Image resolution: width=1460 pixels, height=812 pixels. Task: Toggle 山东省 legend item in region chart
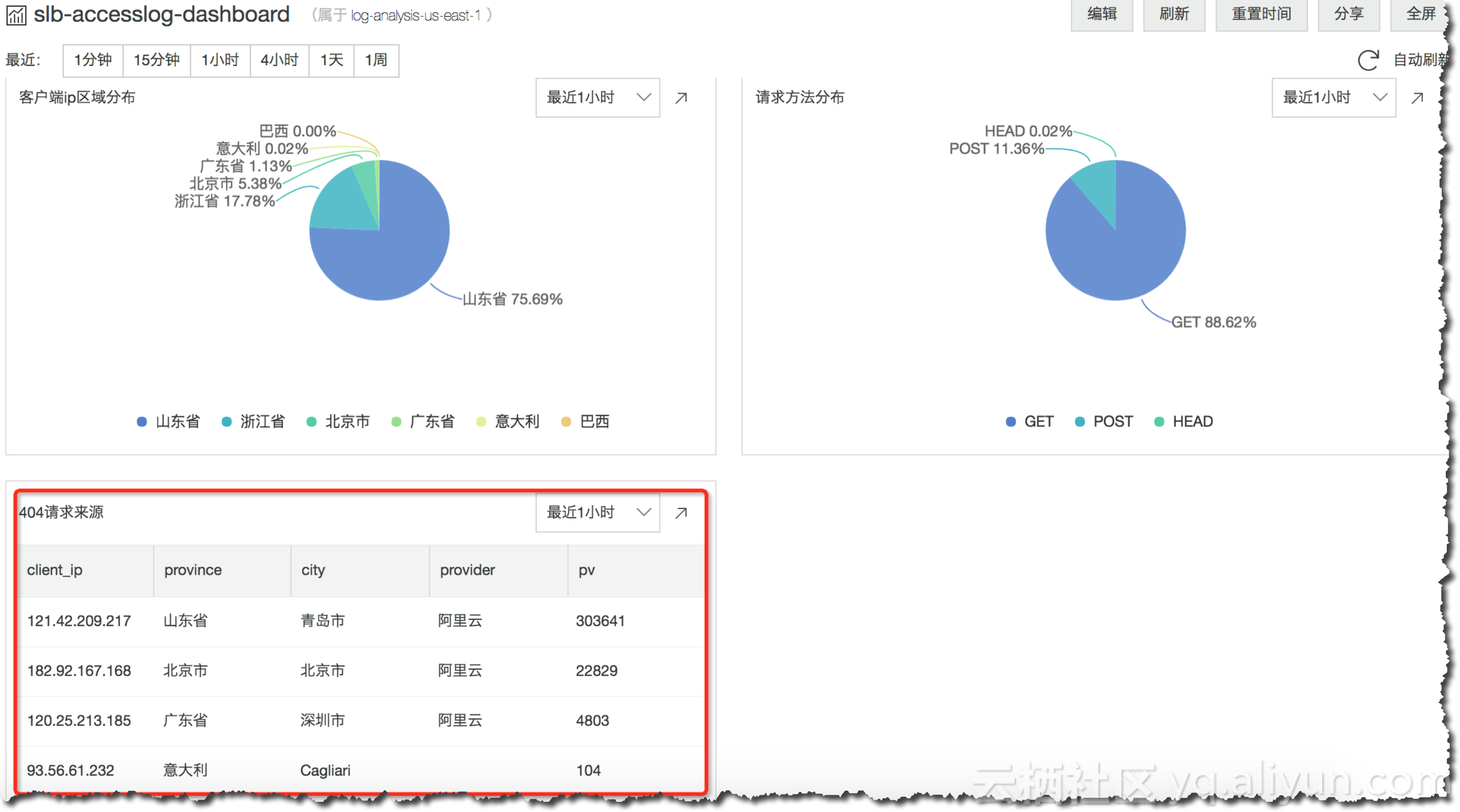(168, 422)
